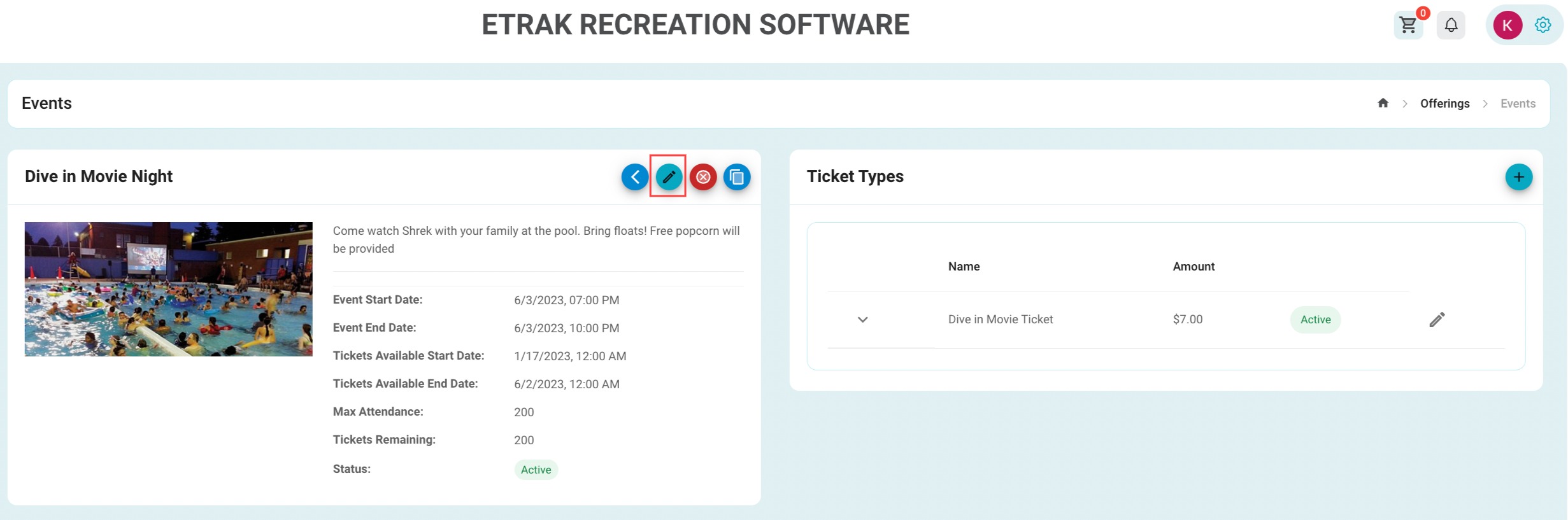Expand the Dive in Movie Ticket row
This screenshot has width=1568, height=520.
tap(862, 320)
